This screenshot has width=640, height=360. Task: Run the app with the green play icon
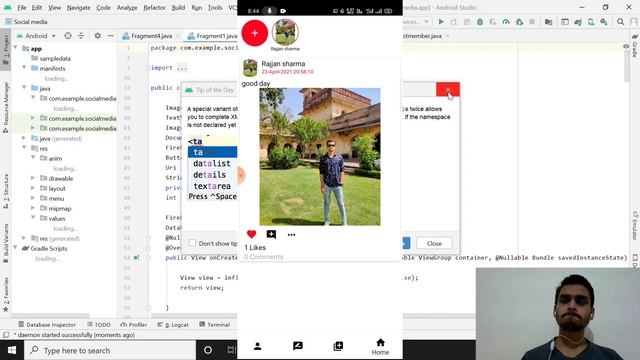[441, 22]
